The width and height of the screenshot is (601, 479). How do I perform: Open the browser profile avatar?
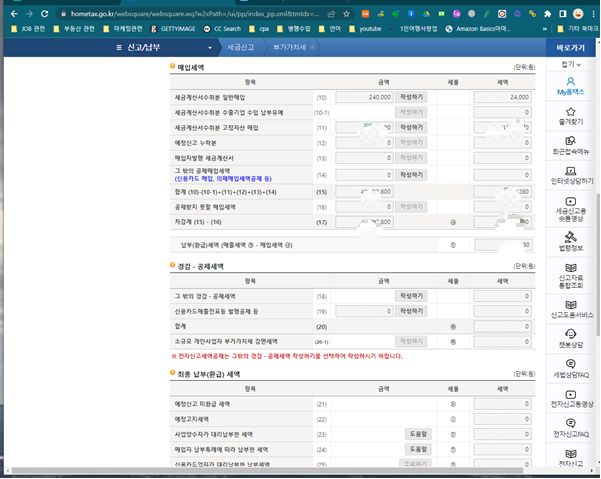(578, 14)
